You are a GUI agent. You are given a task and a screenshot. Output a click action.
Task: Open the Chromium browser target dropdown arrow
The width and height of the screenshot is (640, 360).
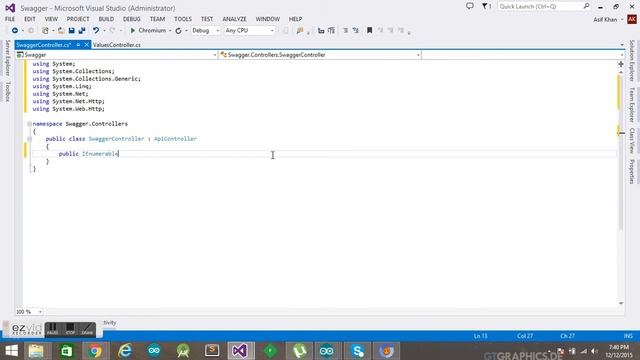point(170,31)
